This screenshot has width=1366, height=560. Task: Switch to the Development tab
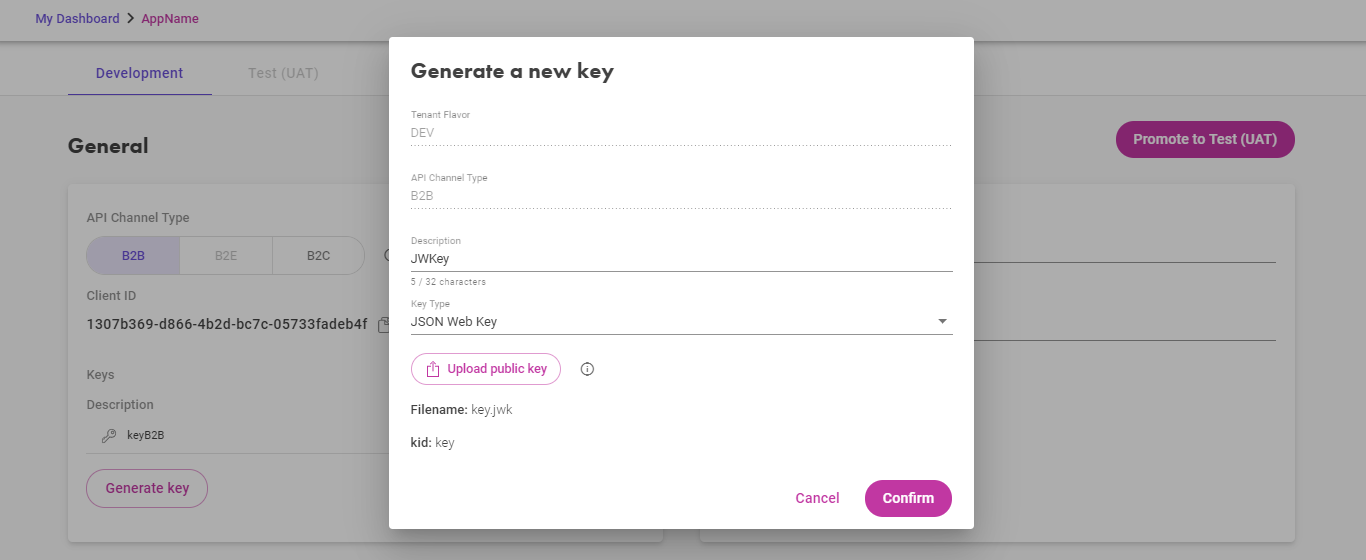click(x=139, y=73)
